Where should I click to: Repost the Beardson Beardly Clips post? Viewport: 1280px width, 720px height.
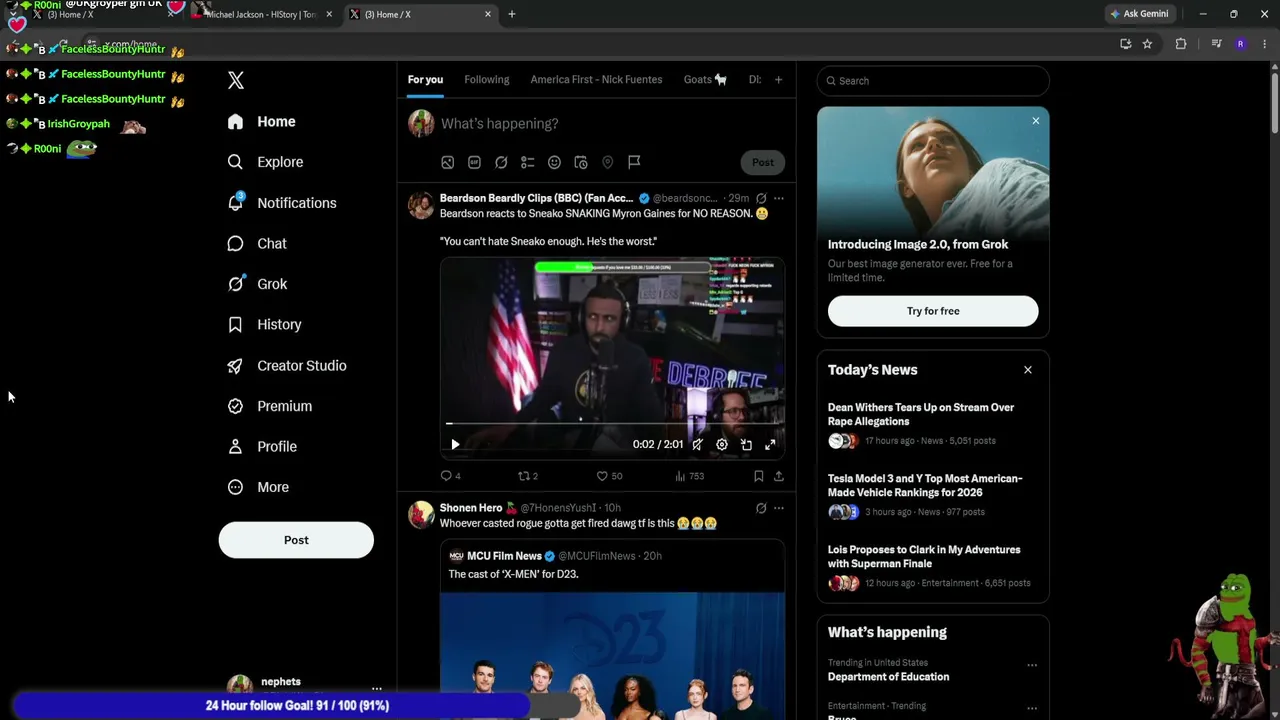(x=528, y=476)
